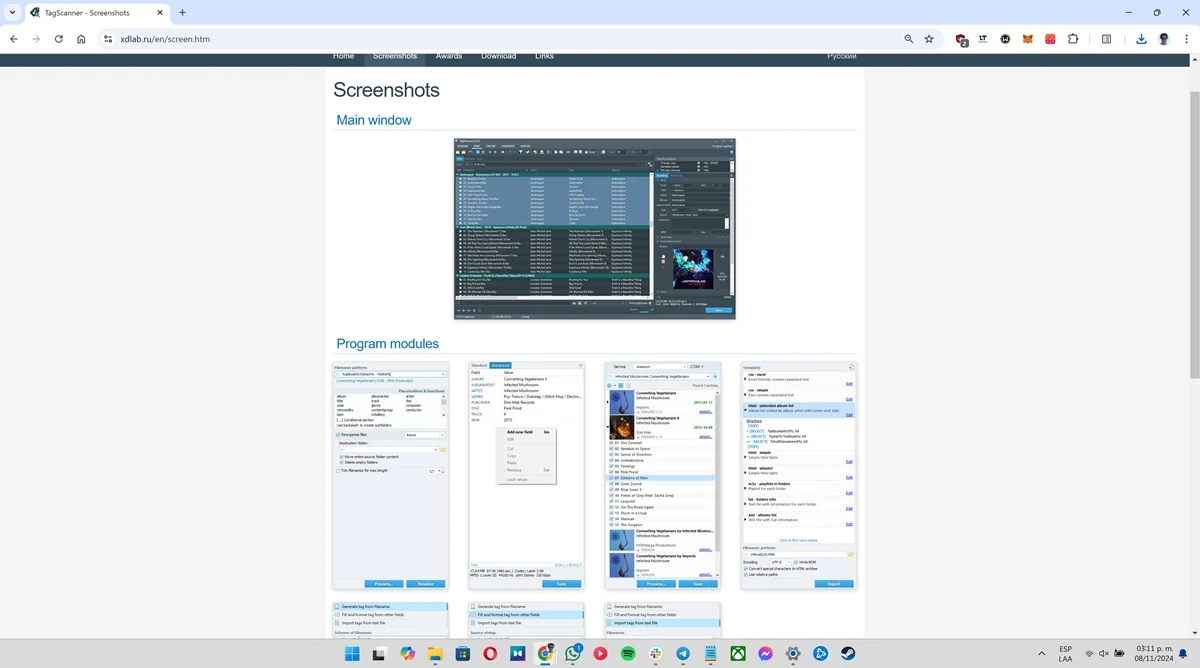Click the browser Downloads icon
Screen dimensions: 1200x668
click(x=1141, y=39)
